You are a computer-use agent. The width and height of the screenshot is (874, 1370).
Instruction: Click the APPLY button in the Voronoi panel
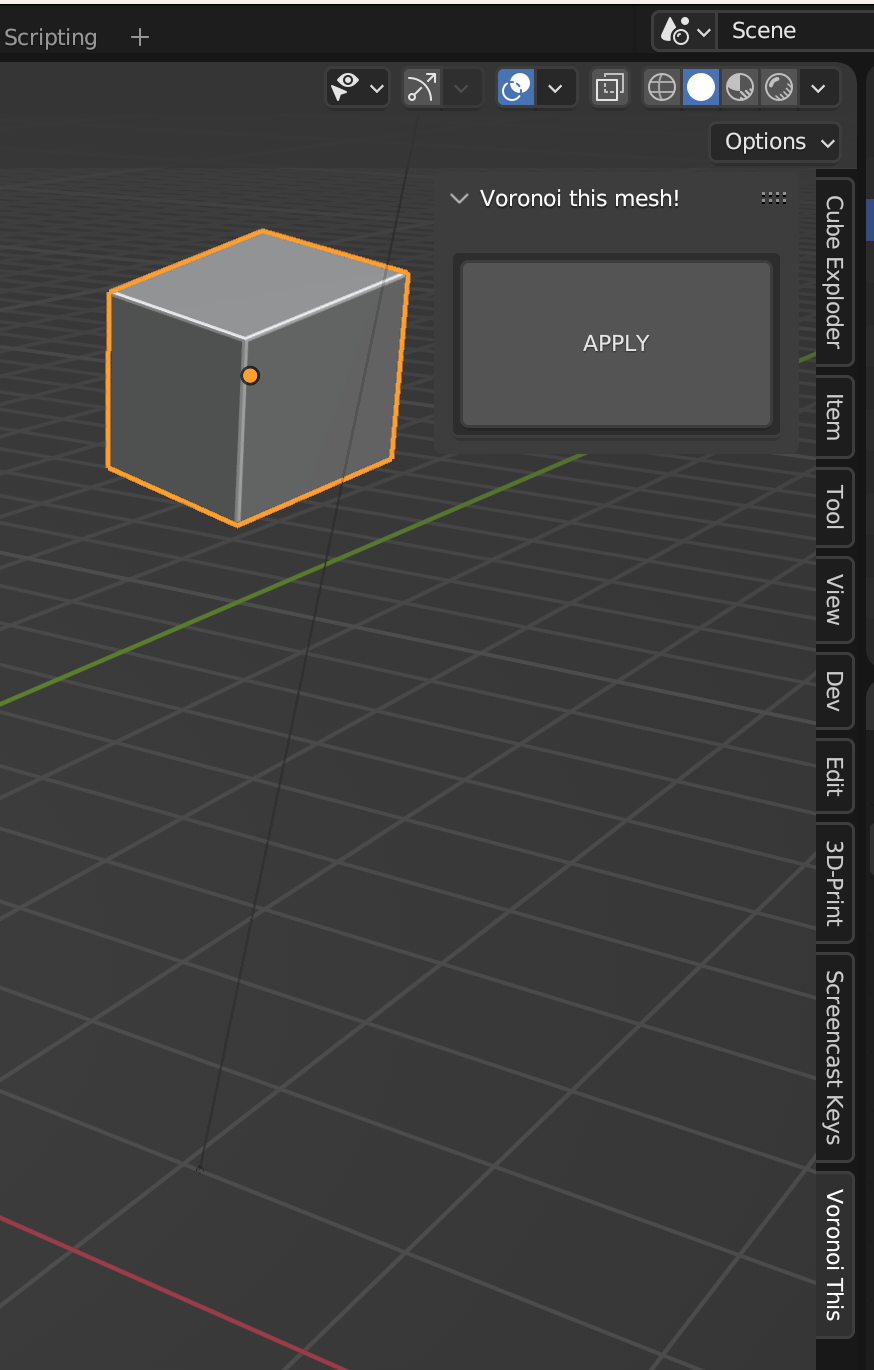pyautogui.click(x=616, y=344)
